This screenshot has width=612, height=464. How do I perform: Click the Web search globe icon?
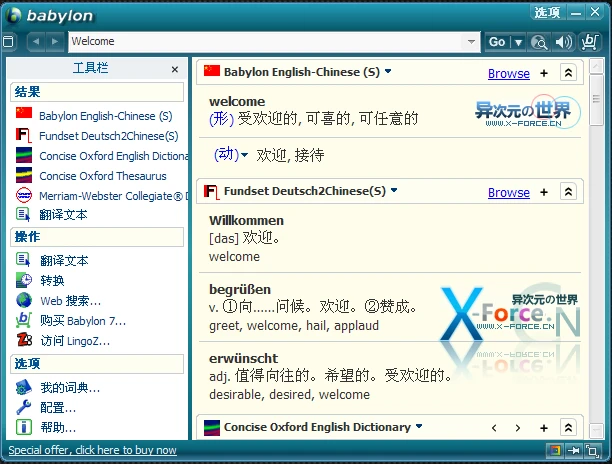(x=24, y=300)
